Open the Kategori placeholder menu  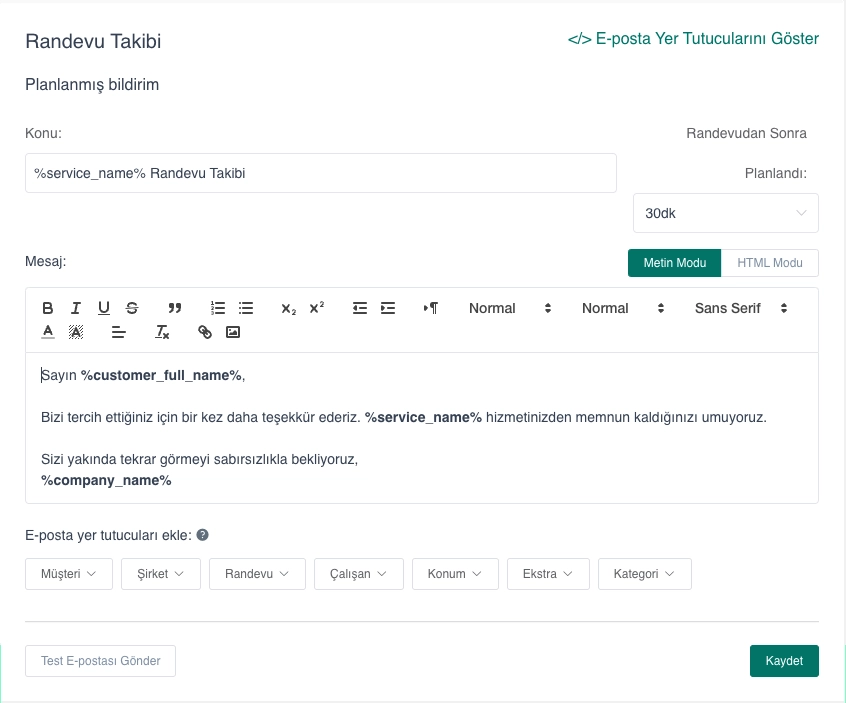point(644,574)
